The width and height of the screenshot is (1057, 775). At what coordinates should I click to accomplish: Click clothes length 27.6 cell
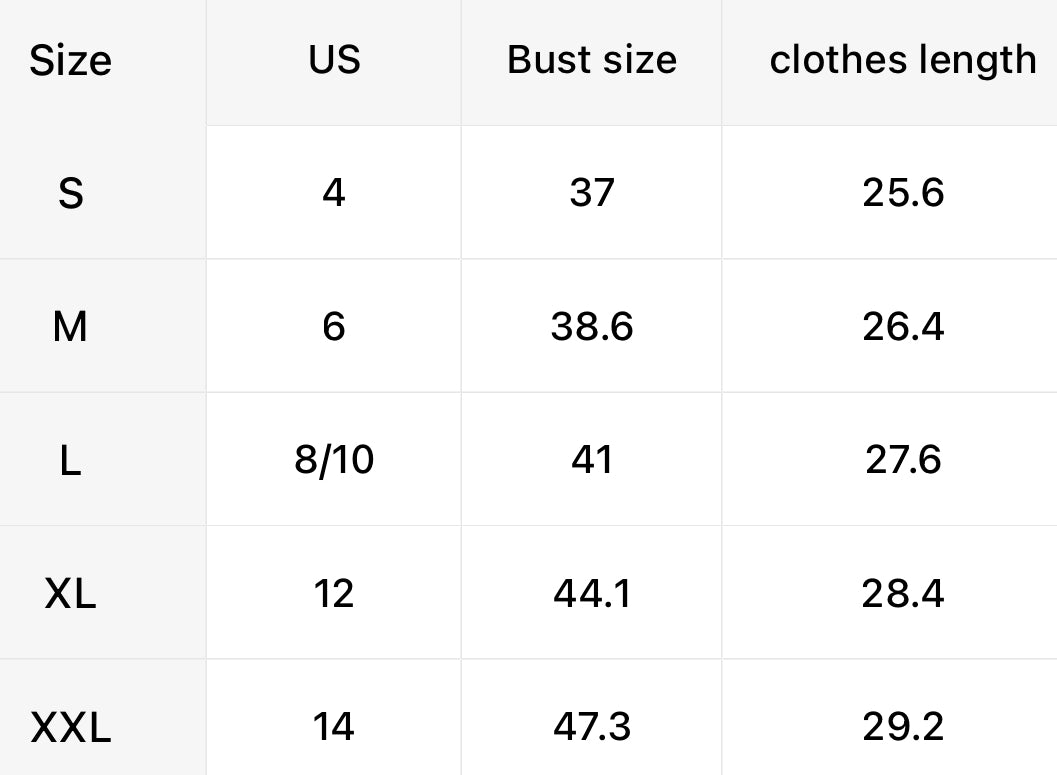tap(902, 460)
